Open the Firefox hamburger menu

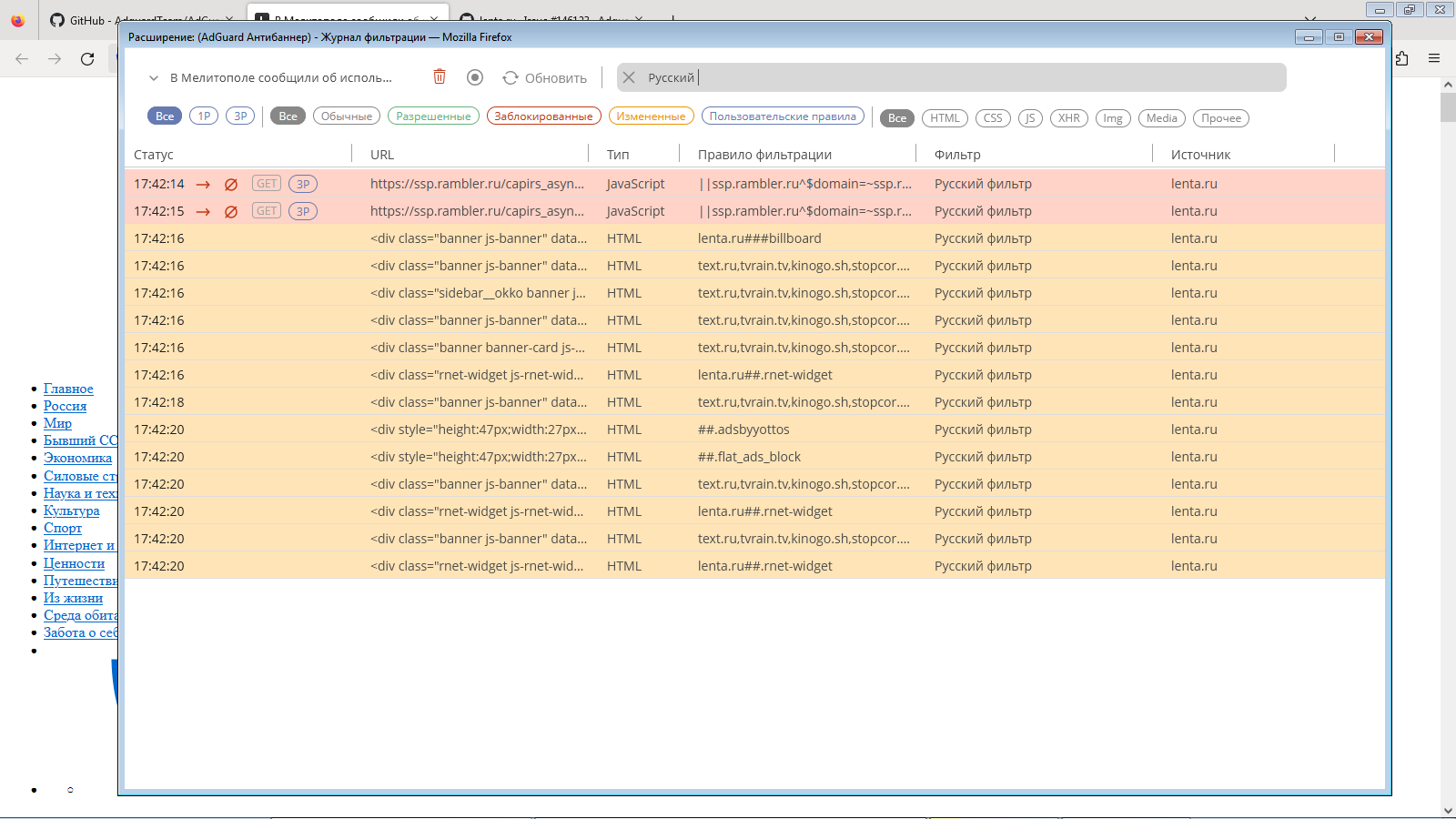pyautogui.click(x=1434, y=56)
